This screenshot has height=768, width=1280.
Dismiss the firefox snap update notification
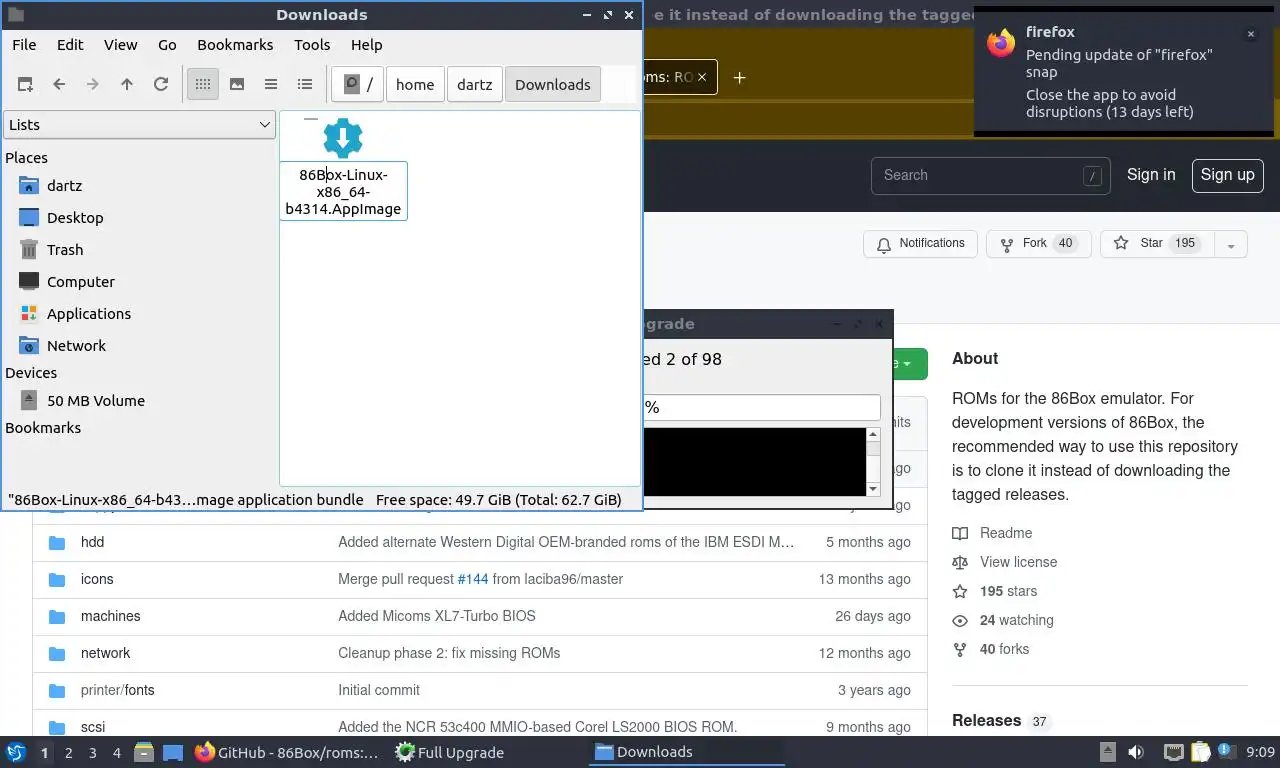[x=1250, y=34]
